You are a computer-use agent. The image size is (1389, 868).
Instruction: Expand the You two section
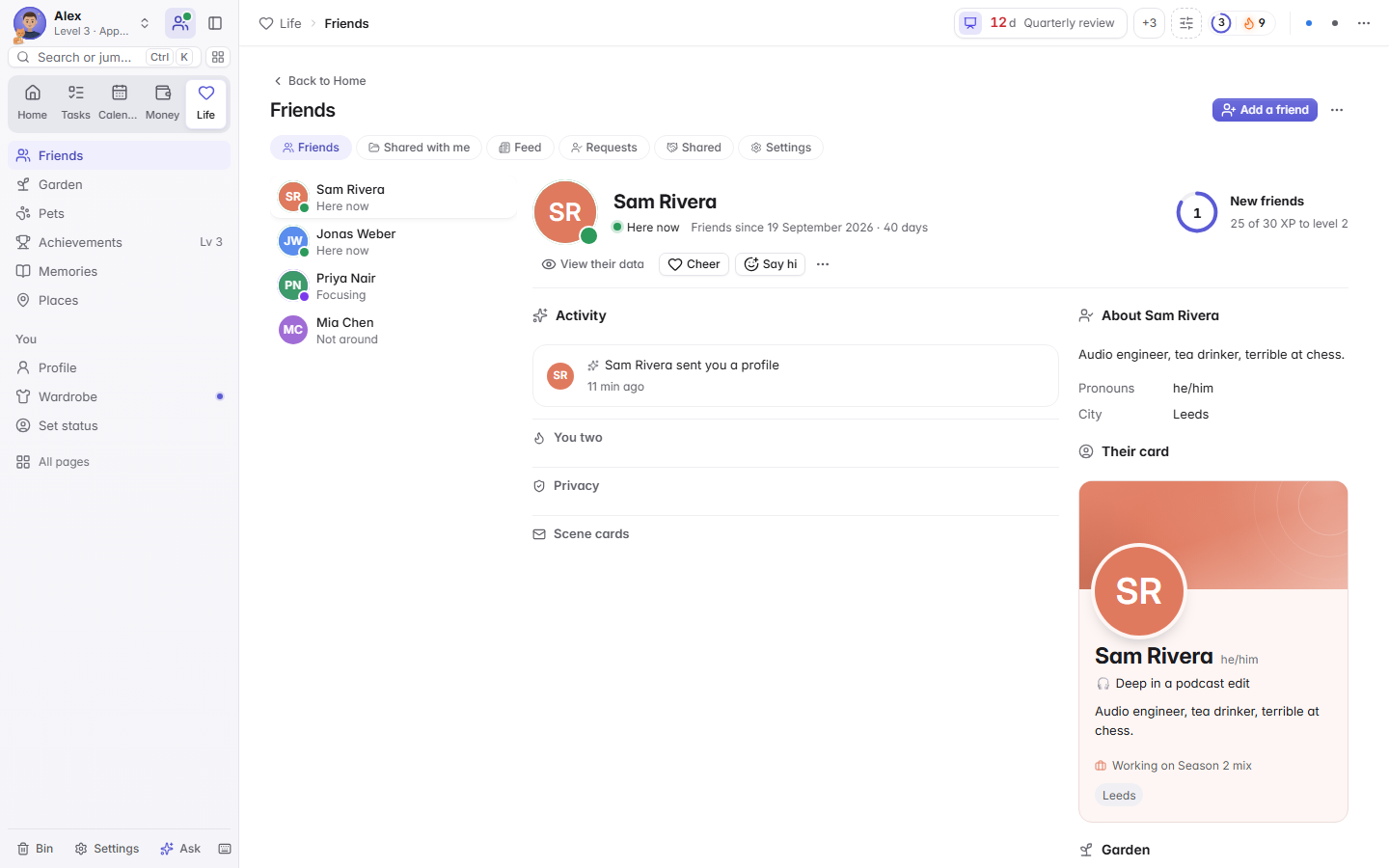tap(795, 438)
